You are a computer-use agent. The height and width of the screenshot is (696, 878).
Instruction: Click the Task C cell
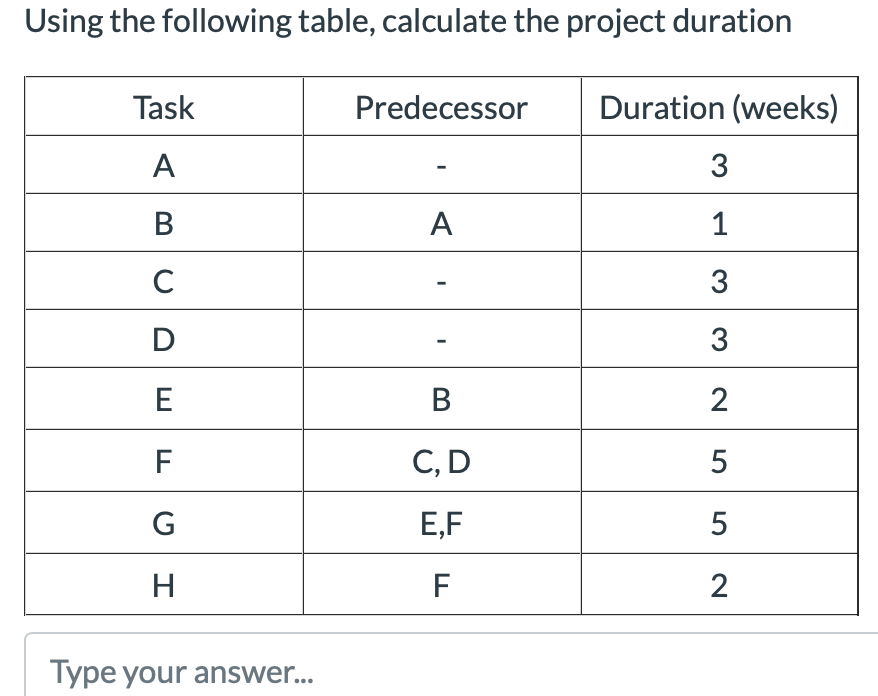(163, 281)
